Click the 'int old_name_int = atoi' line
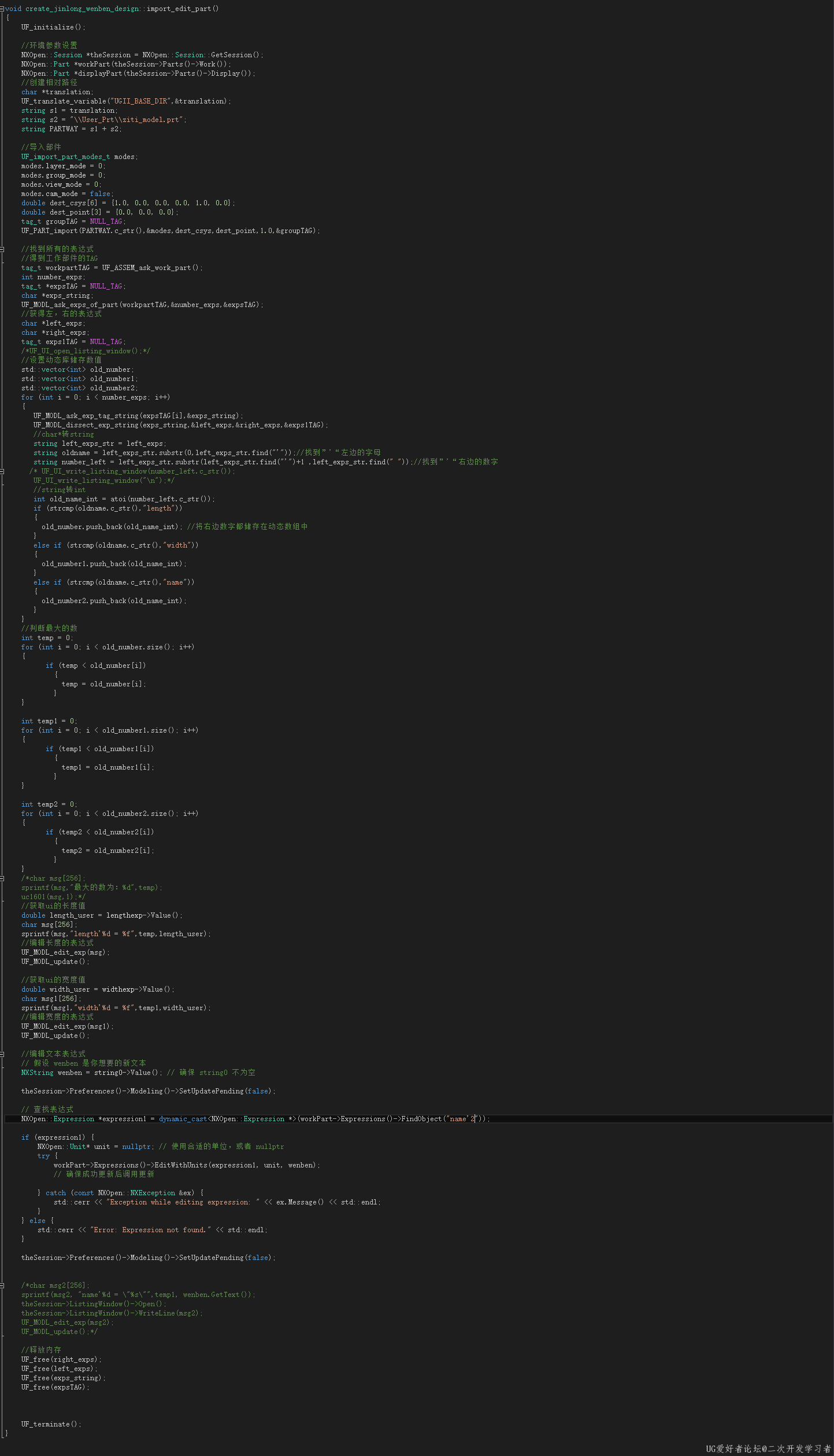The image size is (834, 1456). point(124,499)
